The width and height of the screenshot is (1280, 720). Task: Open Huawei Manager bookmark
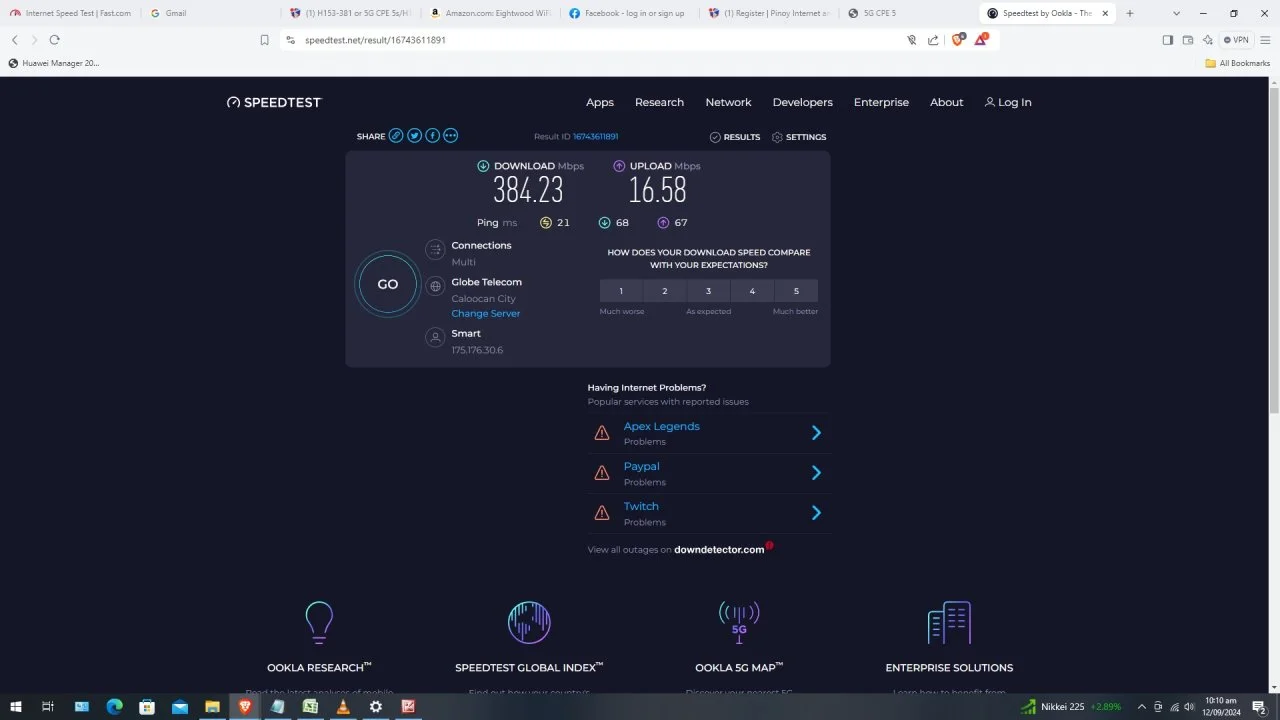click(54, 63)
